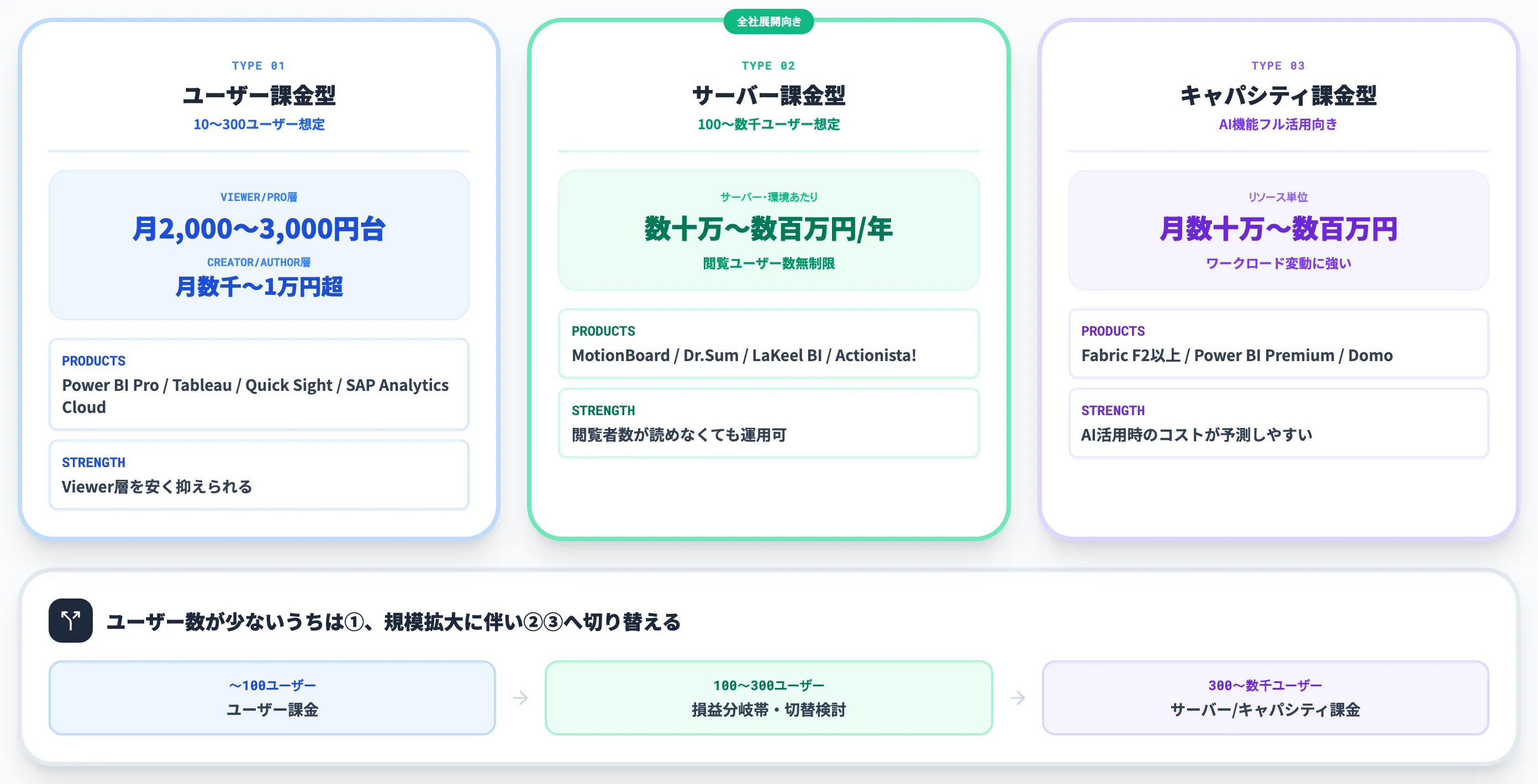Click the CREATOR/AUTHOR層 label
Viewport: 1538px width, 784px height.
click(259, 262)
